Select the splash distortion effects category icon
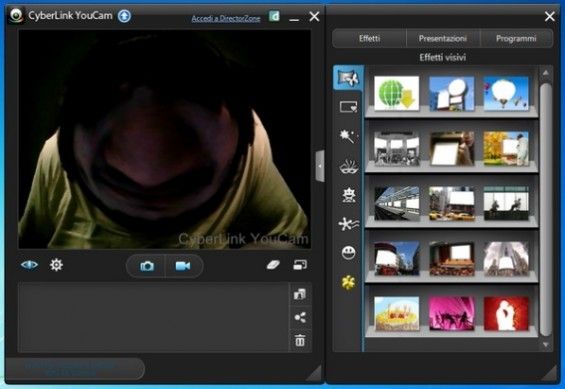Image resolution: width=565 pixels, height=389 pixels. (348, 224)
